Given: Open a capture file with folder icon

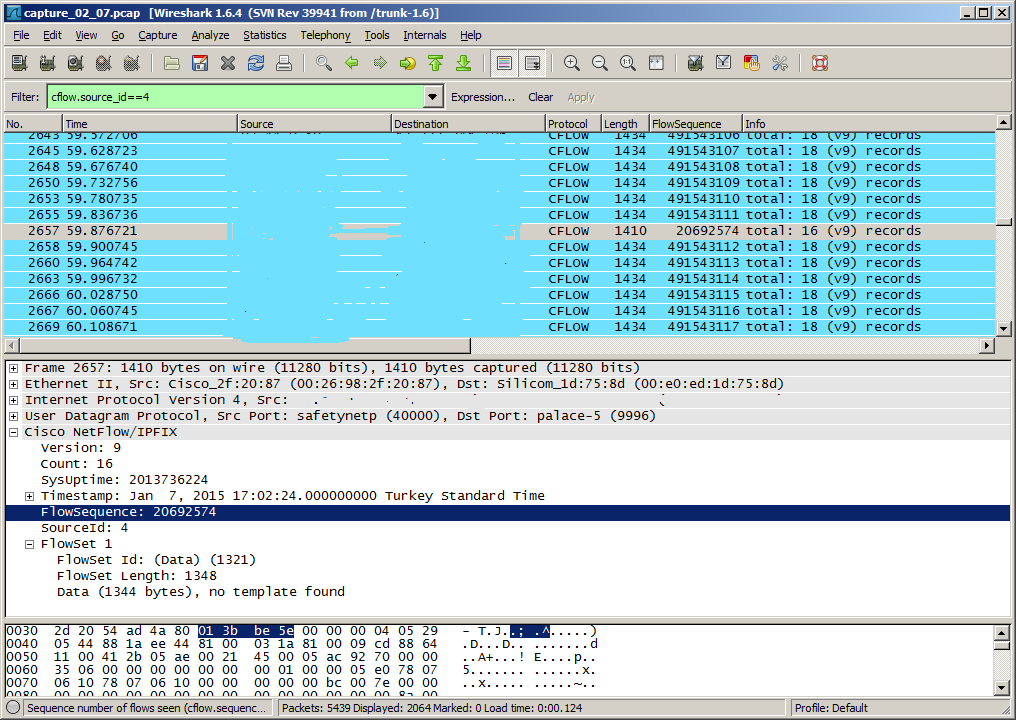Looking at the screenshot, I should pyautogui.click(x=172, y=63).
